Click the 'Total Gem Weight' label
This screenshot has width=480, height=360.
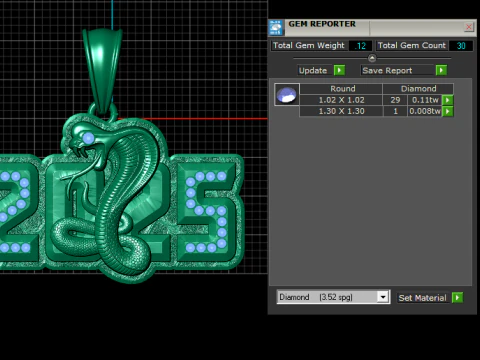(309, 45)
